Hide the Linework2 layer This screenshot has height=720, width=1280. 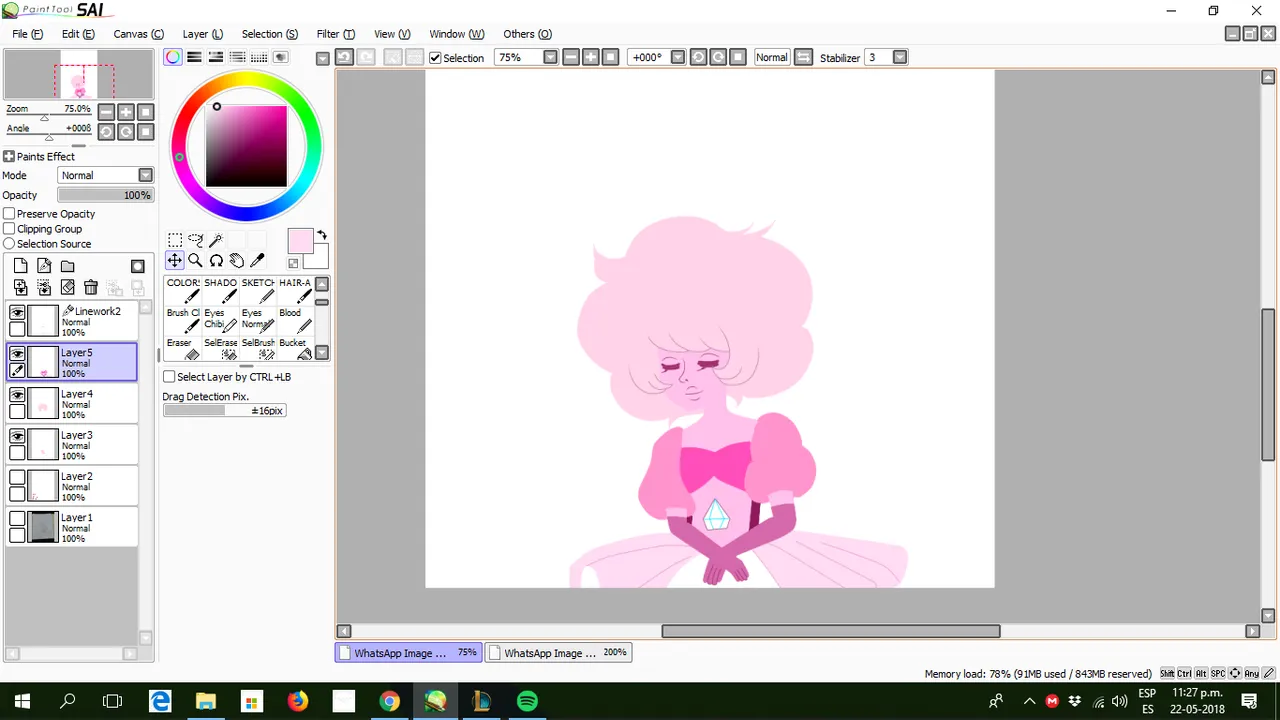[17, 313]
